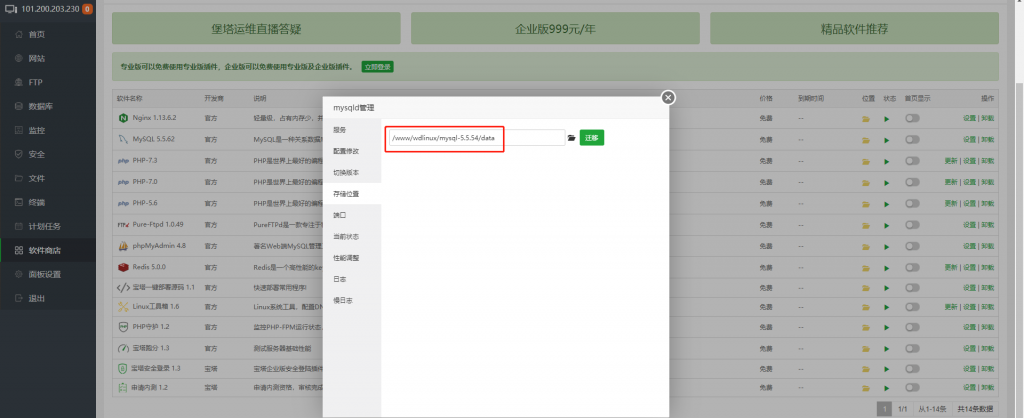
Task: Click the 立即登录 button in the notice bar
Action: pyautogui.click(x=378, y=67)
